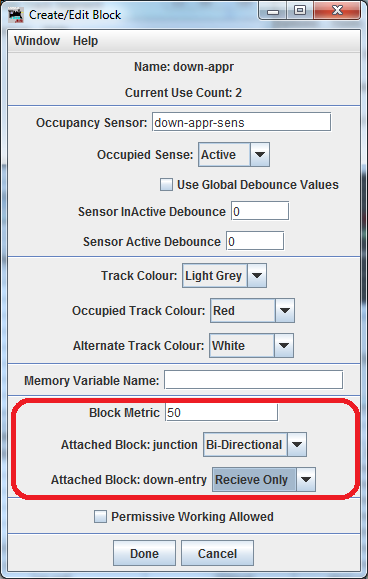Click the JMRI icon in title bar
This screenshot has height=579, width=368.
tap(16, 15)
